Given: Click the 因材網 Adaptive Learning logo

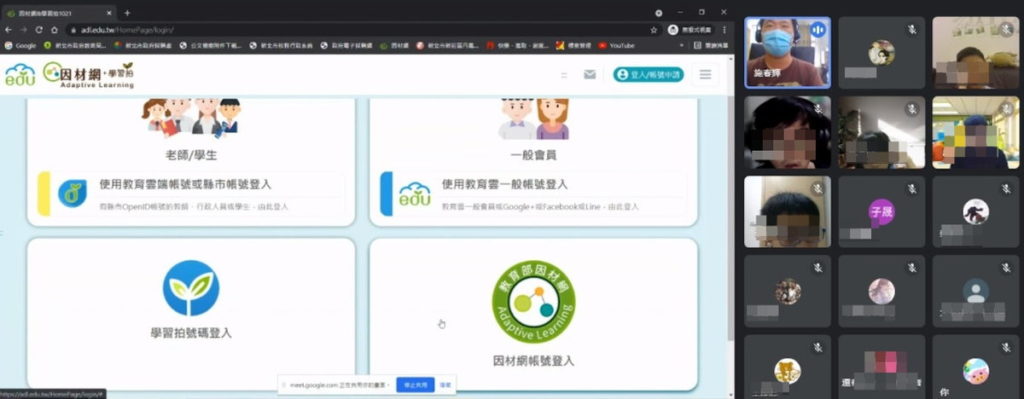Looking at the screenshot, I should coord(88,75).
